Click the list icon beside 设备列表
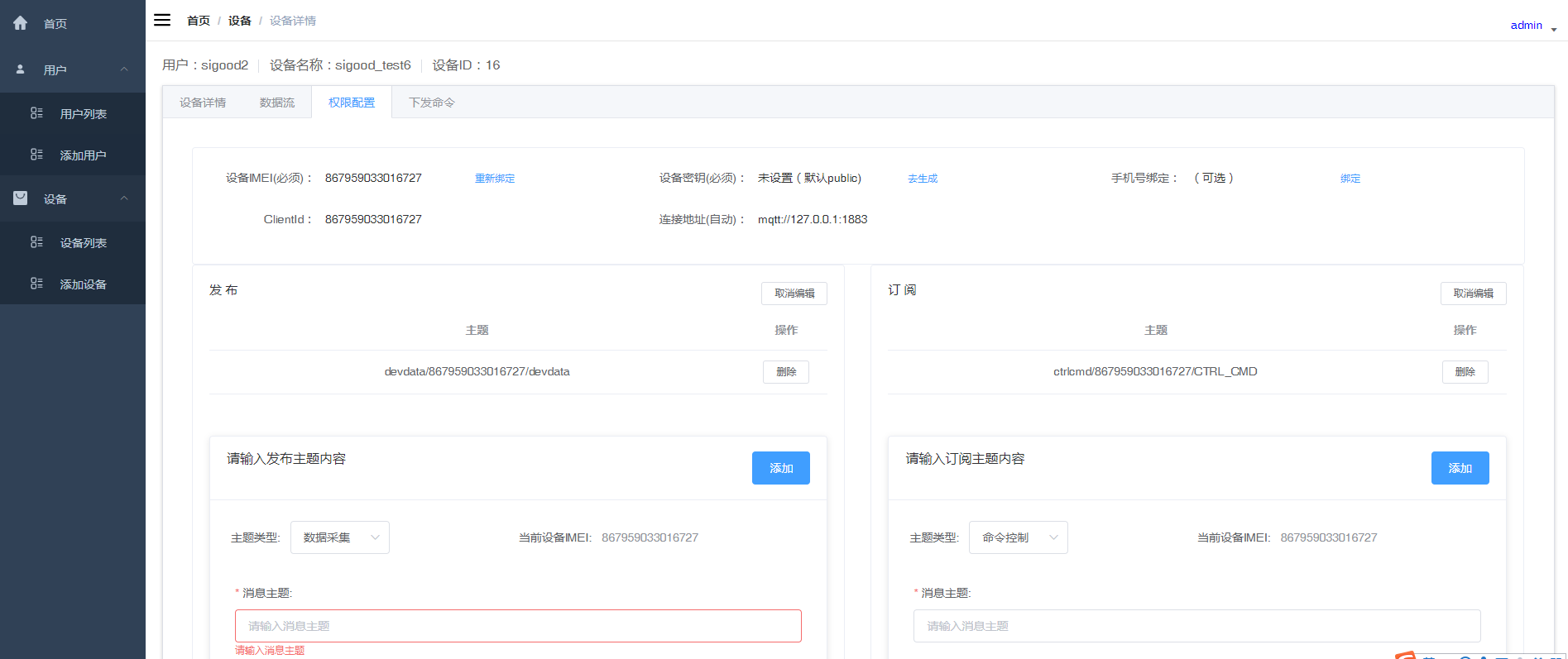 (x=36, y=242)
